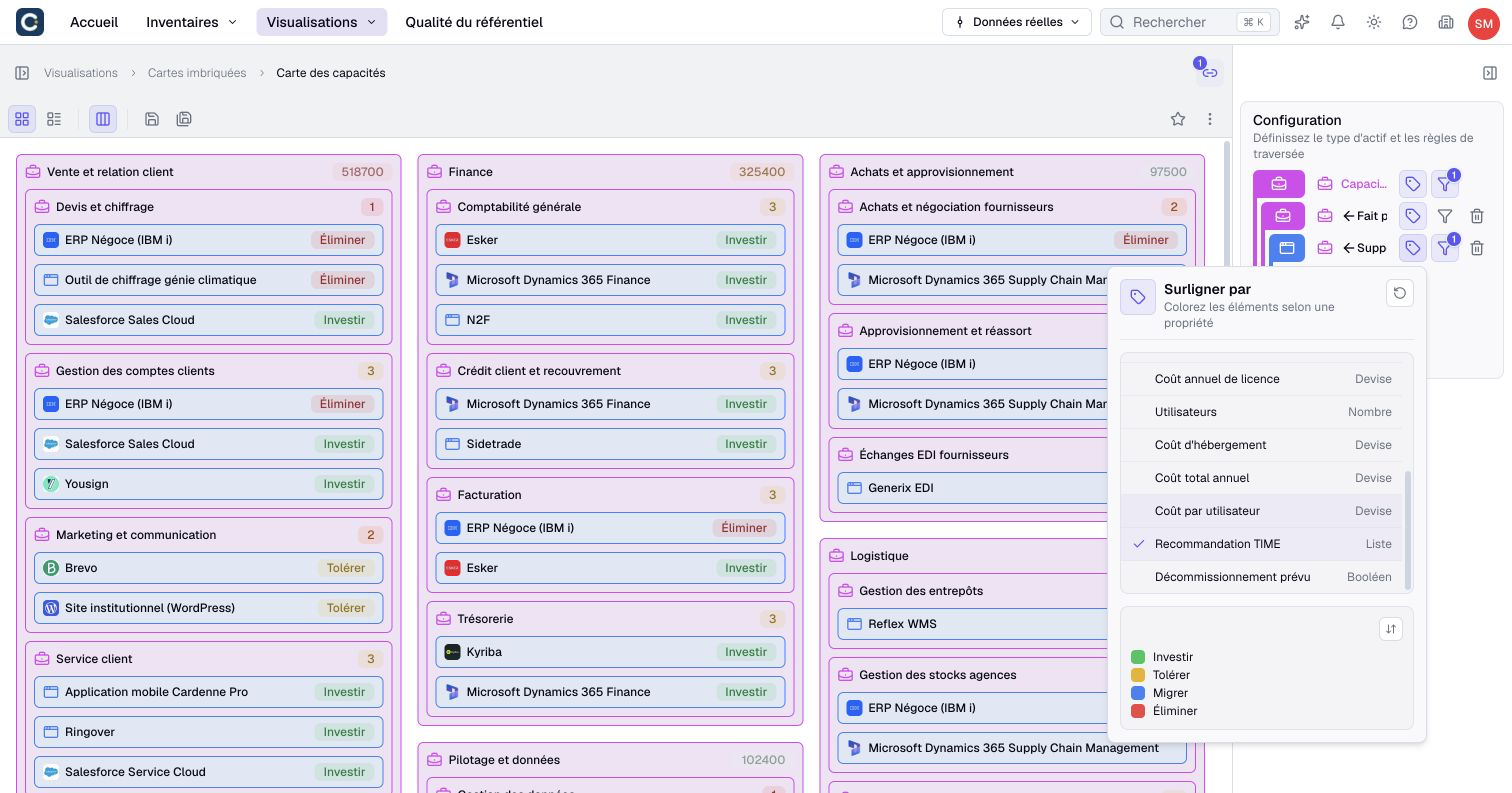This screenshot has height=793, width=1512.
Task: Toggle the column layout view
Action: [103, 119]
